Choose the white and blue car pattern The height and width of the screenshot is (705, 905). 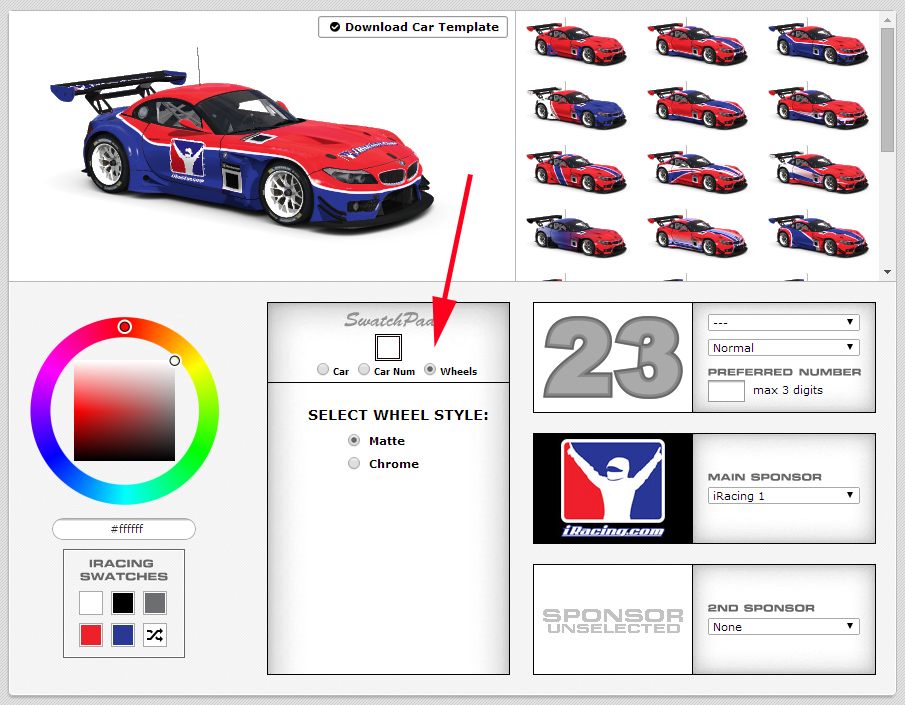click(575, 107)
